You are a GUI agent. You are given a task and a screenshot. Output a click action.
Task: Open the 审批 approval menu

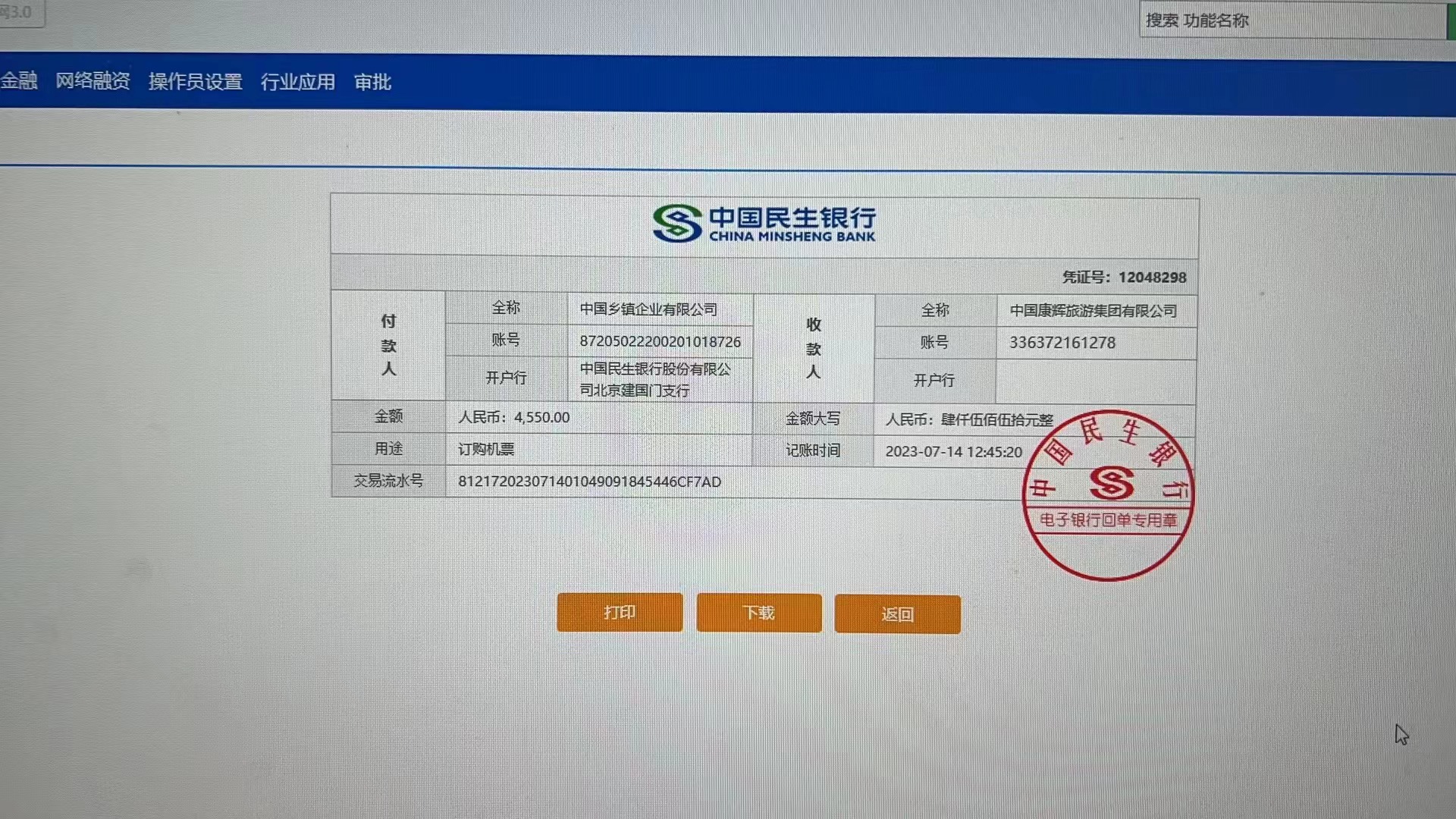pyautogui.click(x=372, y=82)
